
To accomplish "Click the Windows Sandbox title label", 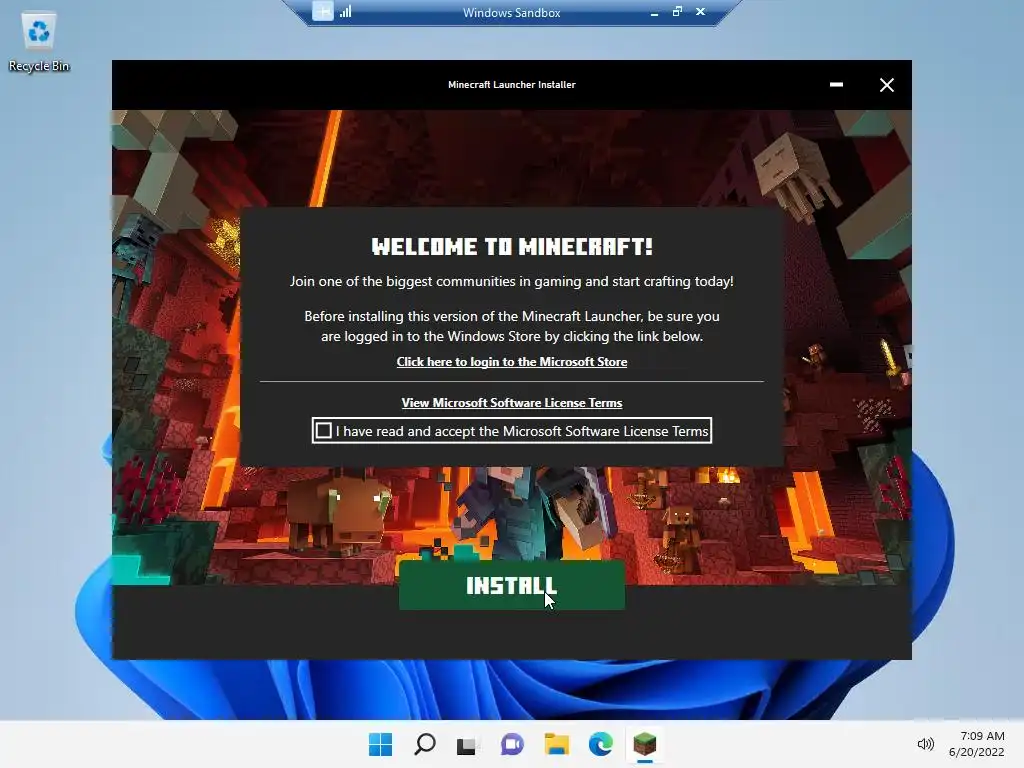I will (x=511, y=12).
